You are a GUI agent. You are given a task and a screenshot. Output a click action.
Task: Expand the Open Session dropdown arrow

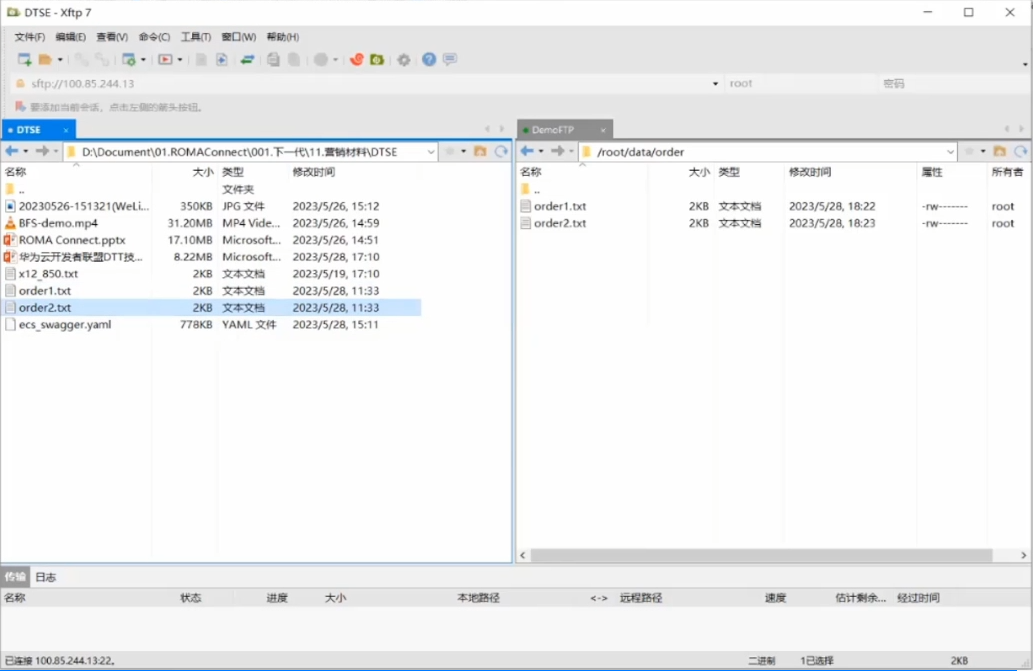[60, 60]
